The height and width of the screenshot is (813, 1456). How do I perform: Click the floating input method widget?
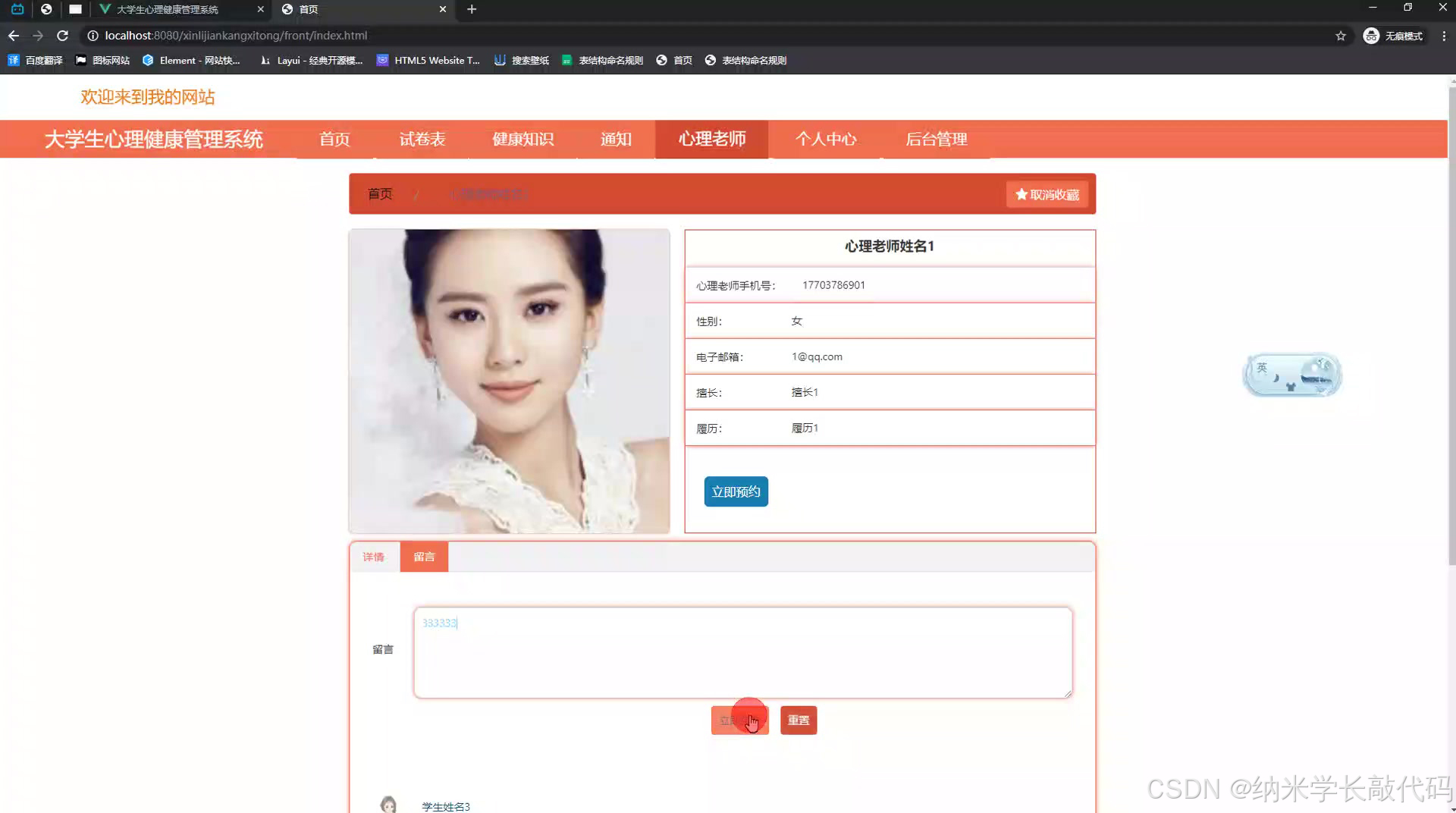coord(1292,375)
